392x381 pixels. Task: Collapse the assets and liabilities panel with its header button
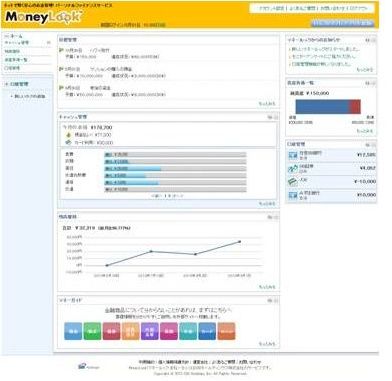pyautogui.click(x=373, y=83)
